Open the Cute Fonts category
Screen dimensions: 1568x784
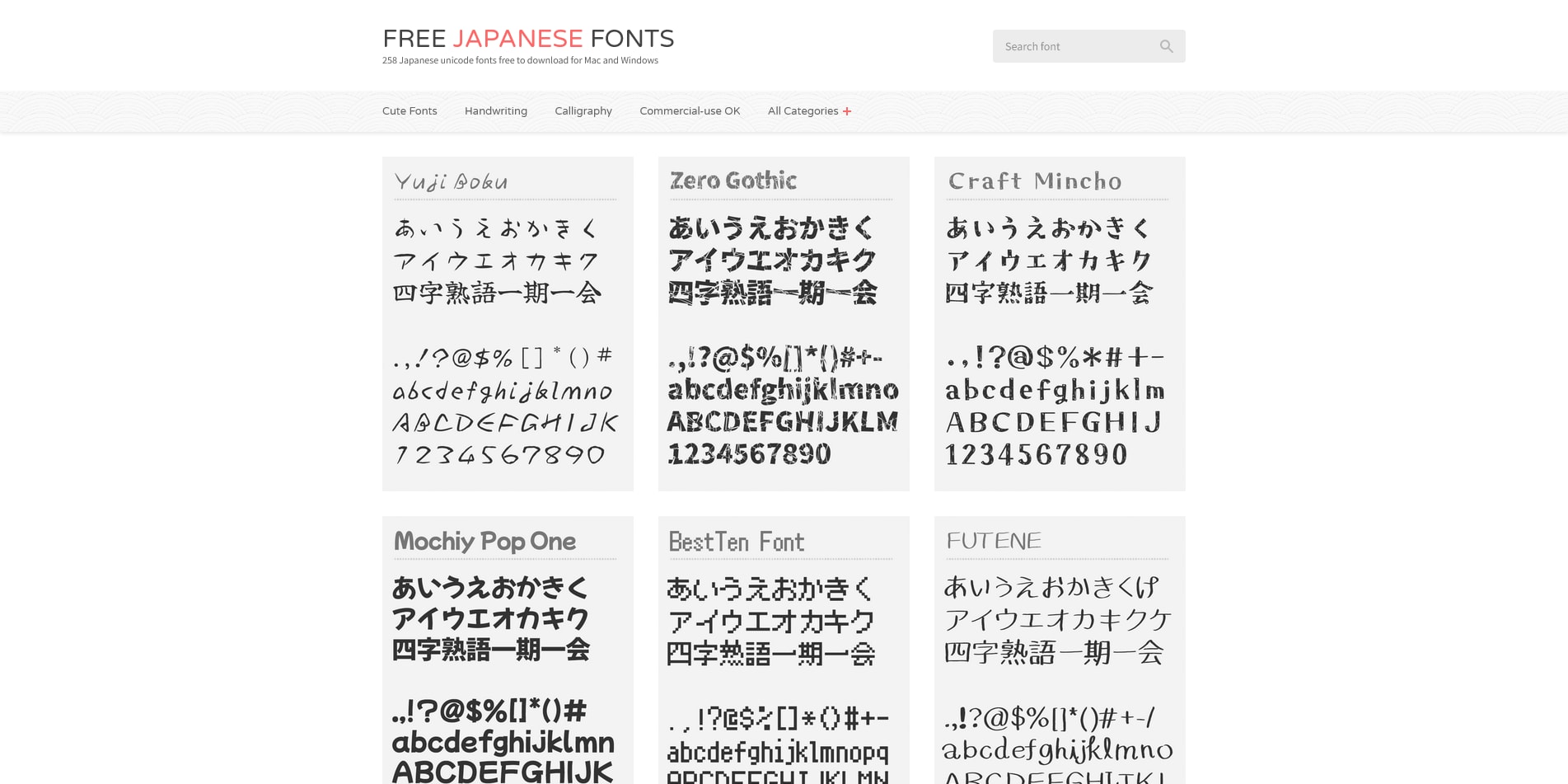pos(410,110)
